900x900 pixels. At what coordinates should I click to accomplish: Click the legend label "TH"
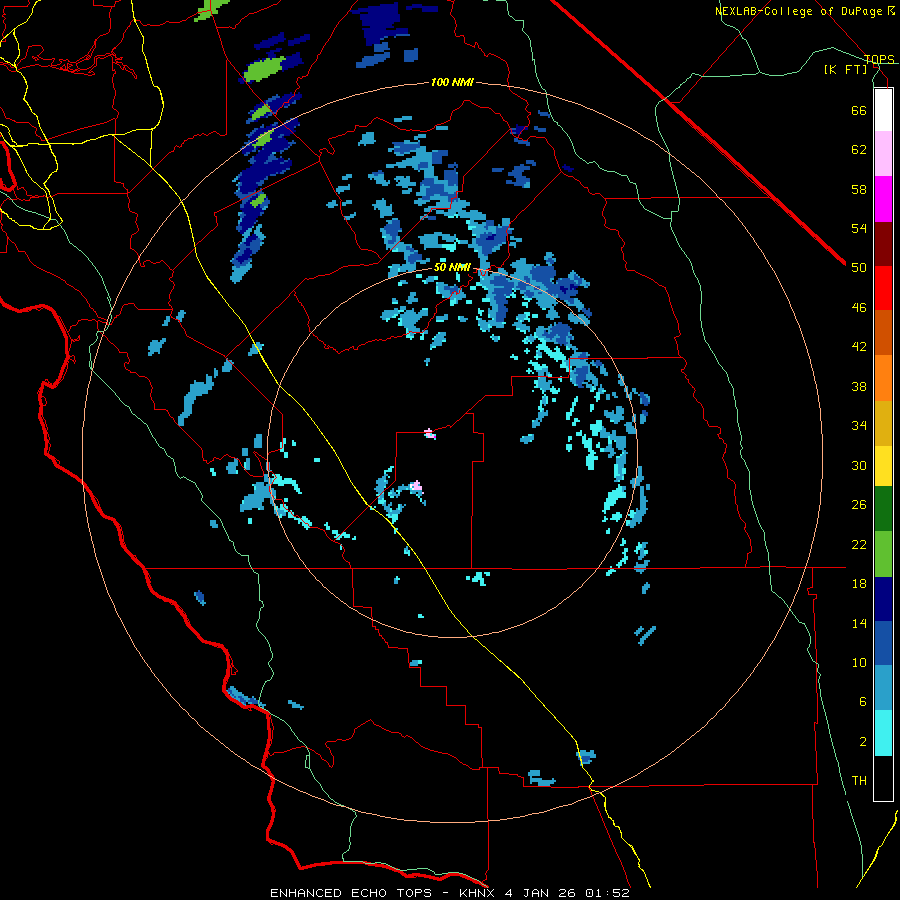point(859,781)
